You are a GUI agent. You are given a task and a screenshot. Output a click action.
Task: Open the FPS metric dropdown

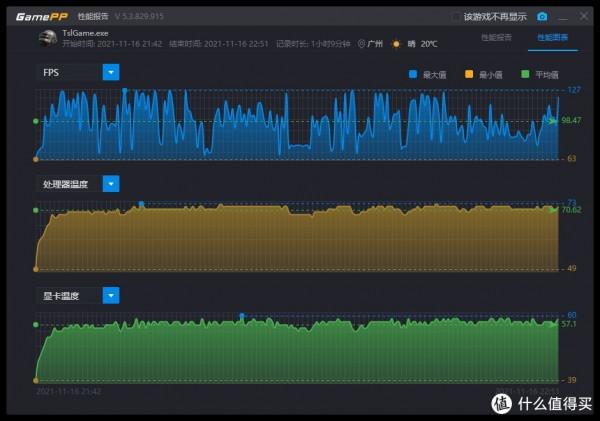click(x=111, y=72)
